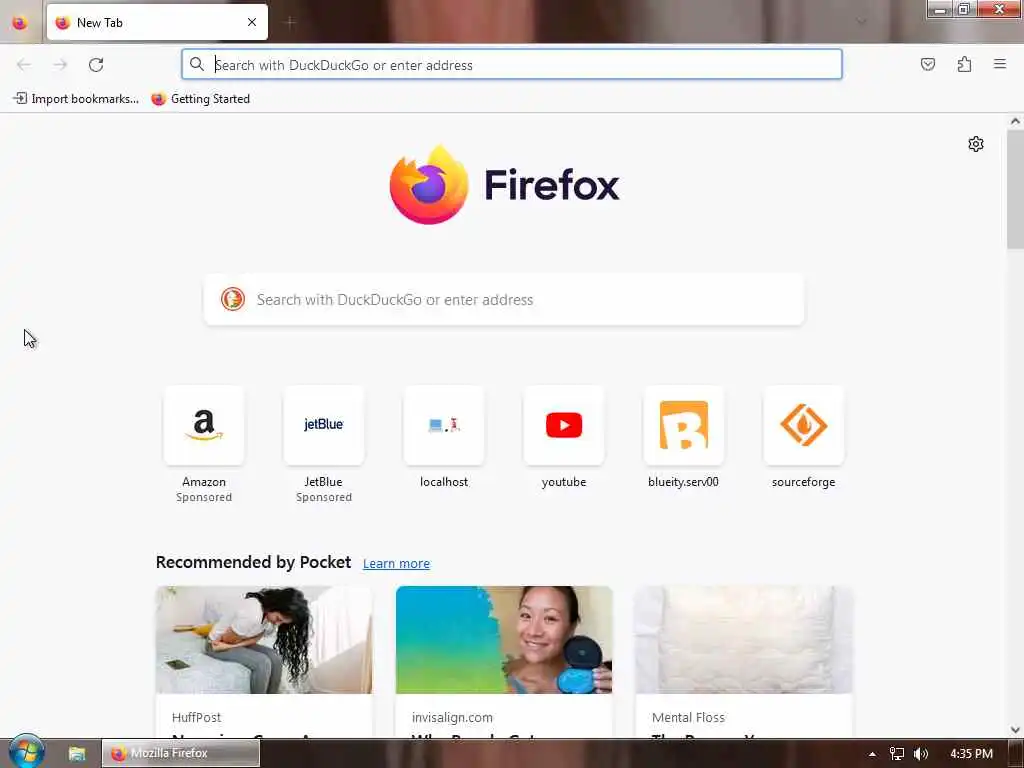
Task: Open the Windows Start button
Action: coord(27,753)
